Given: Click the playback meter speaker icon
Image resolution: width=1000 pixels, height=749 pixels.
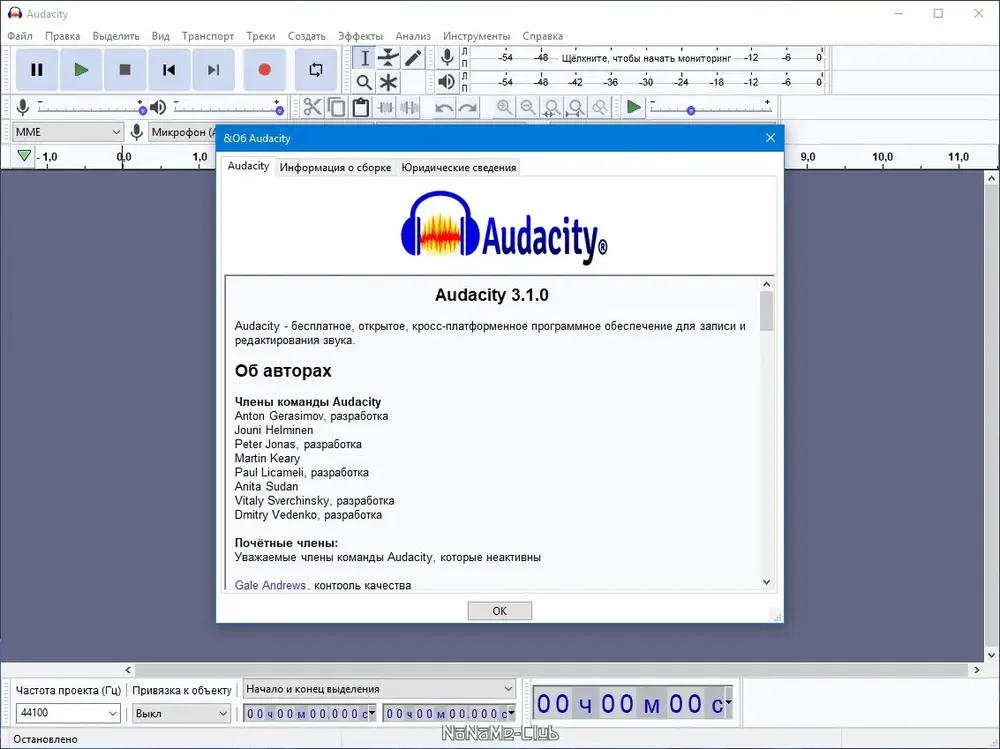Looking at the screenshot, I should (x=447, y=82).
